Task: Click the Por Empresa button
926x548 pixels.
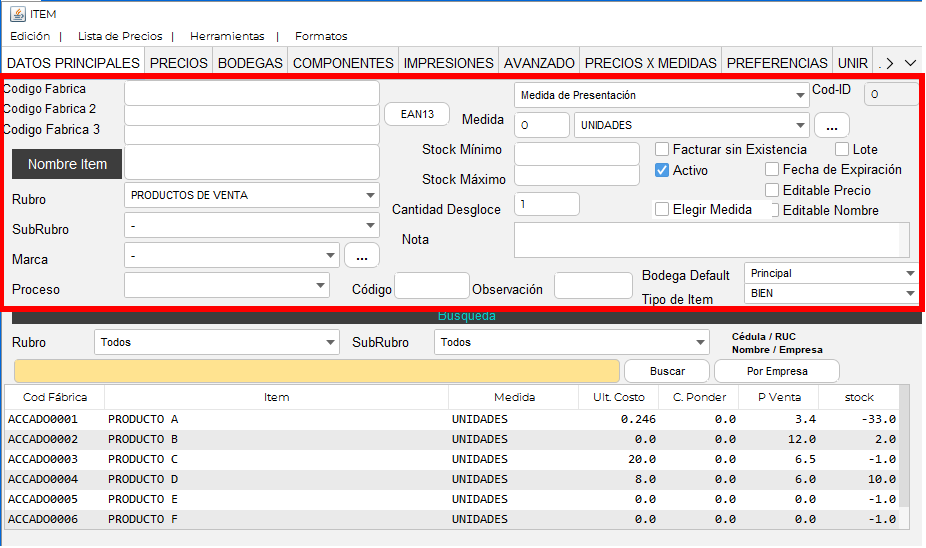Action: (777, 371)
